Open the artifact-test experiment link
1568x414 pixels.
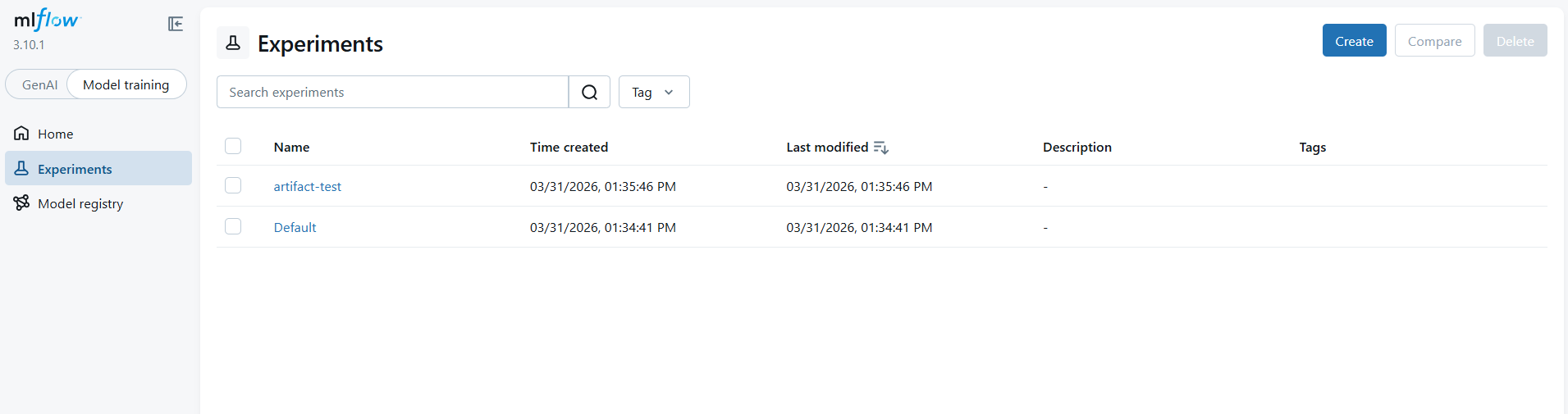[308, 187]
